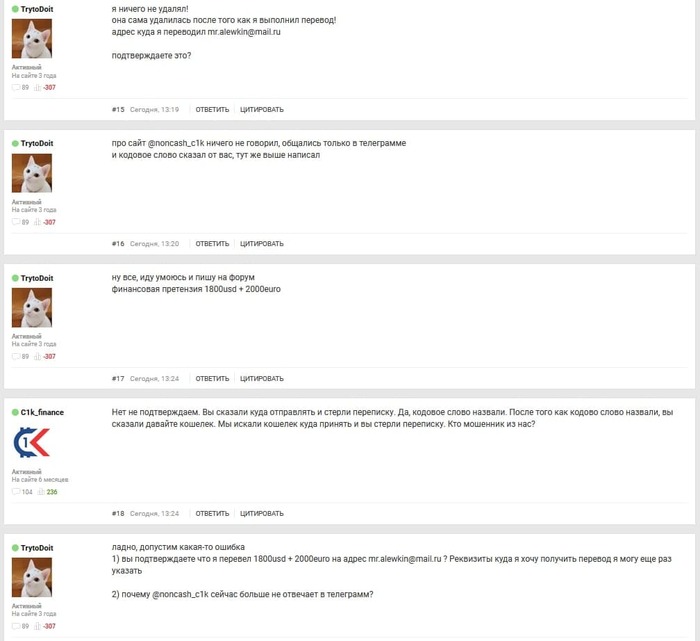Image resolution: width=700 pixels, height=641 pixels.
Task: Click the reputation icon in the last TrytoDoit post
Action: tap(38, 626)
